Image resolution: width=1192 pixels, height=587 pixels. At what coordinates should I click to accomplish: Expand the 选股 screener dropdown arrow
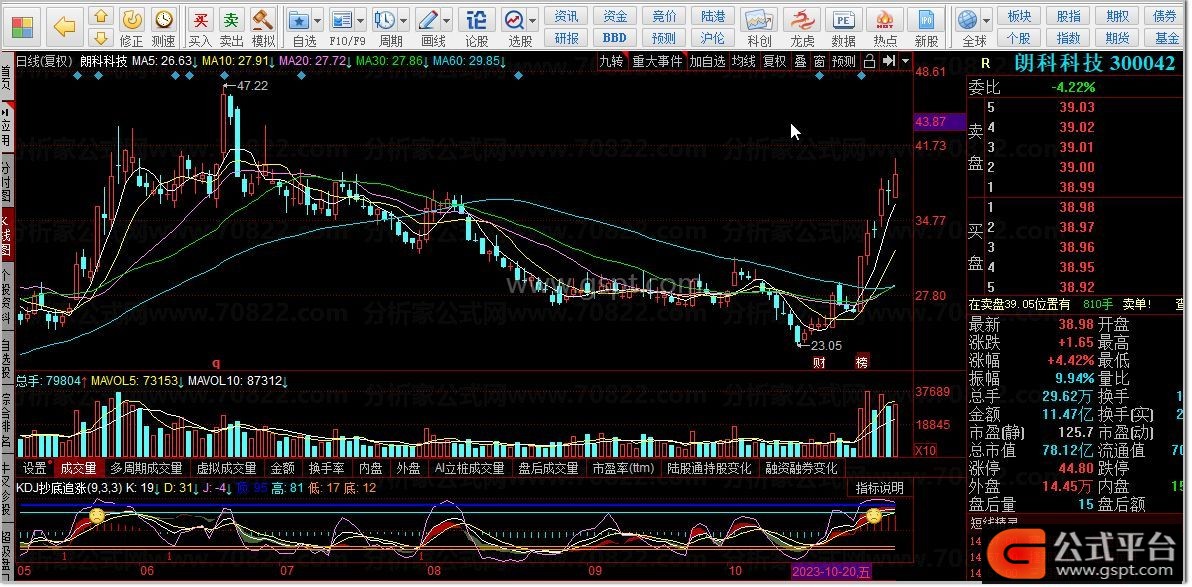pyautogui.click(x=533, y=20)
